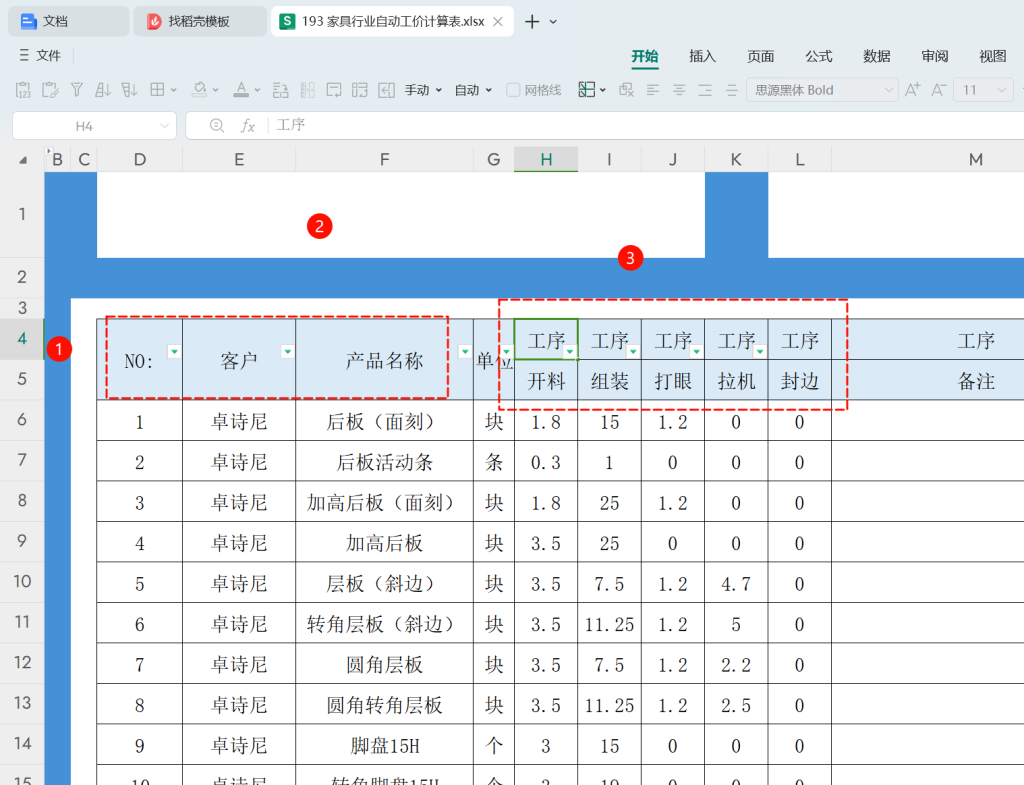Image resolution: width=1024 pixels, height=785 pixels.
Task: Click the split columns icon
Action: [x=308, y=89]
